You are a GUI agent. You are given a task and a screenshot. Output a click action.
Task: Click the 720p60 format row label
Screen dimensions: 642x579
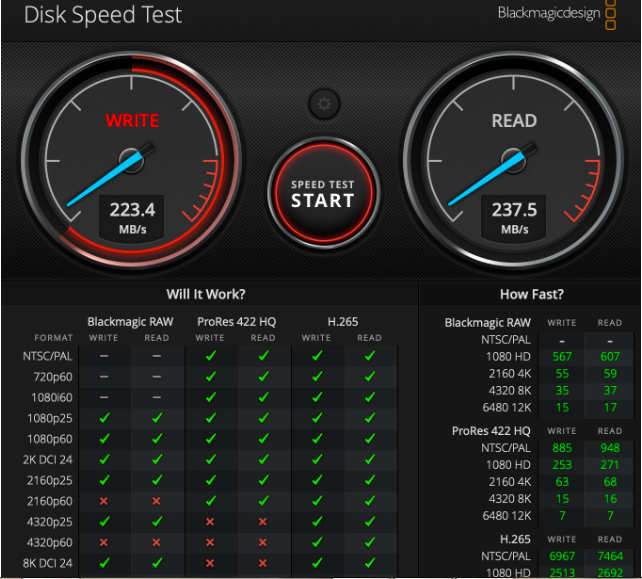[x=53, y=377]
